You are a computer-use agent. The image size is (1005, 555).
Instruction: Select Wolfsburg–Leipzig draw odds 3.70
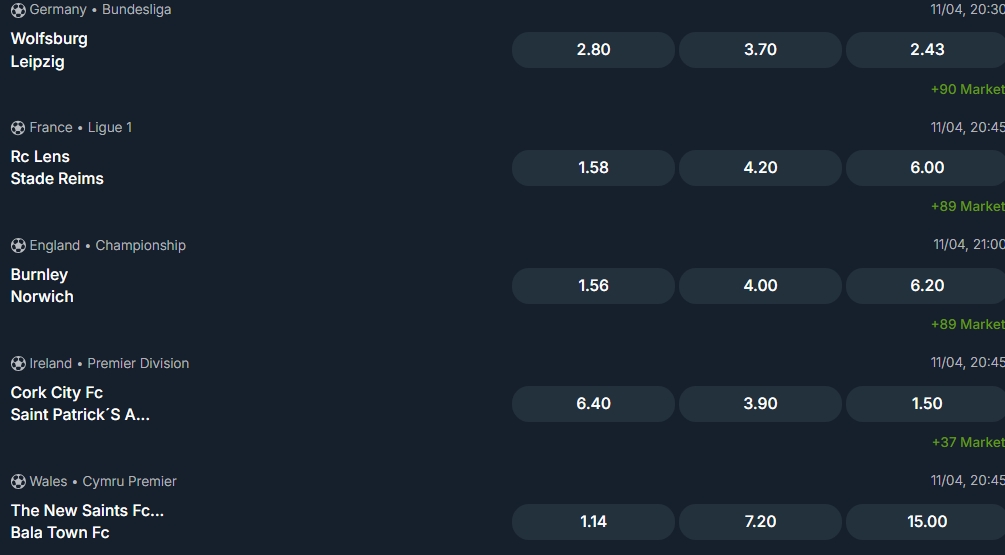click(760, 50)
